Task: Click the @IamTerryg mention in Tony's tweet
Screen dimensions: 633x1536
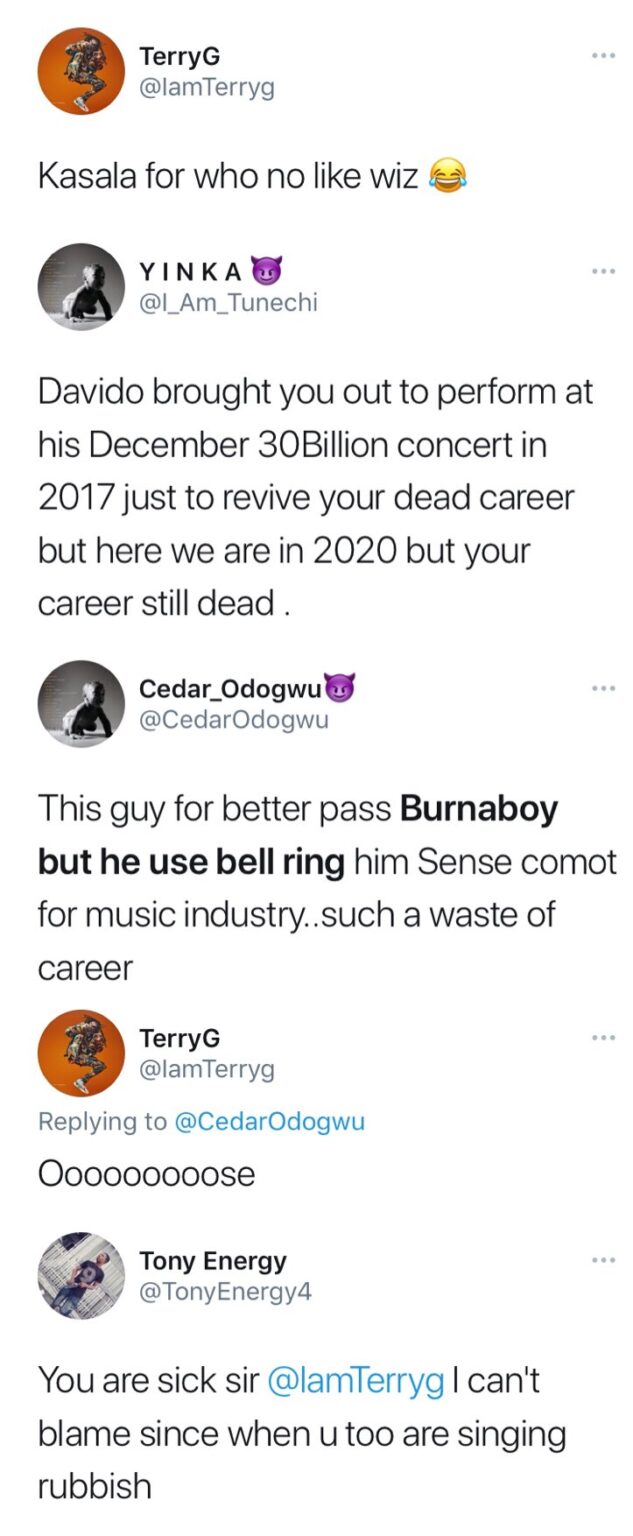Action: coord(355,1382)
